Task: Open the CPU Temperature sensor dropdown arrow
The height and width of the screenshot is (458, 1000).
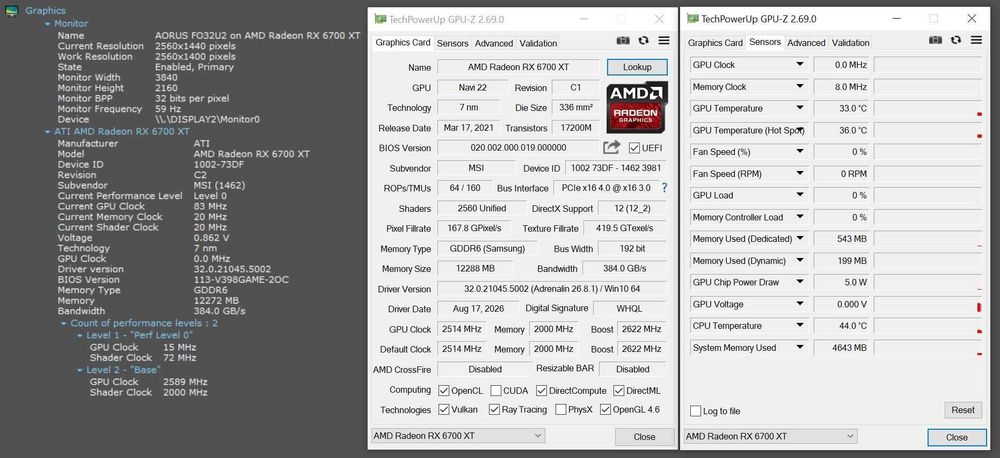Action: tap(799, 326)
